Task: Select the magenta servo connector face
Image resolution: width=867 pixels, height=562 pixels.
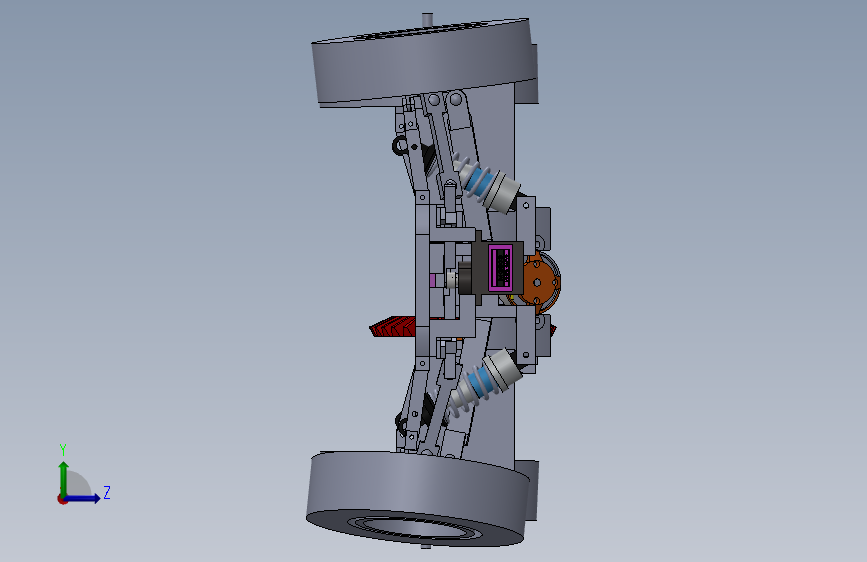Action: [x=500, y=268]
